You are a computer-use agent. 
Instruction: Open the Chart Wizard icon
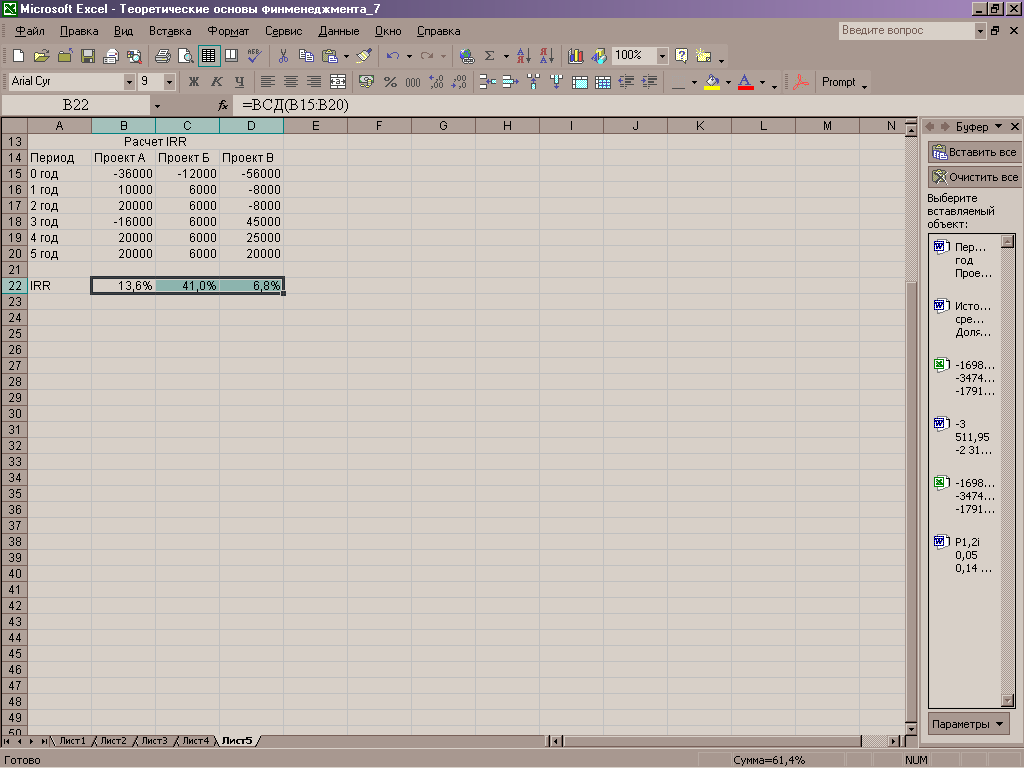click(576, 56)
